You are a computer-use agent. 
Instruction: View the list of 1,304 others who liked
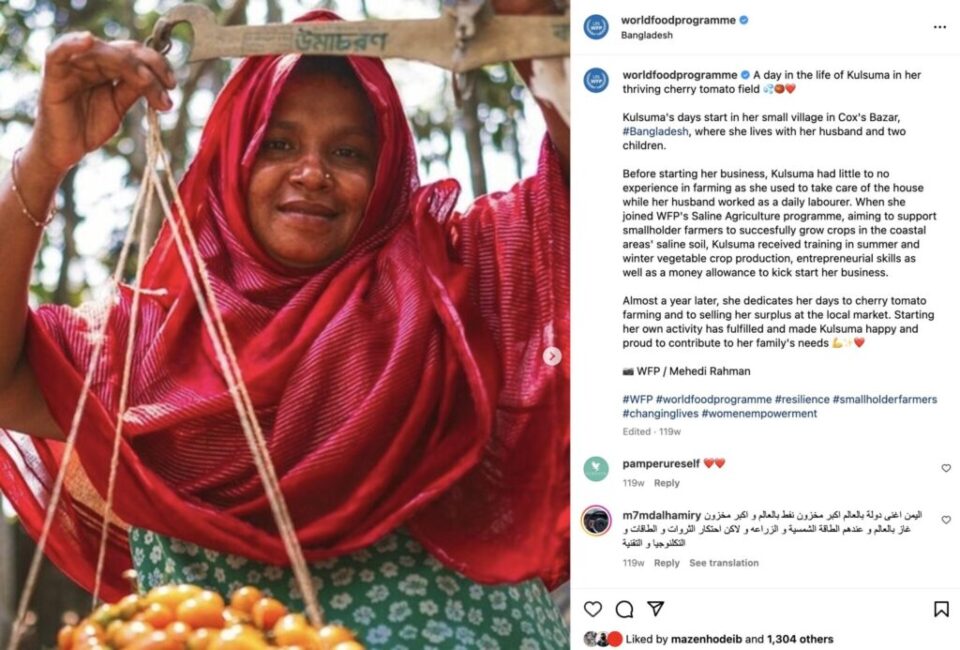tap(803, 639)
